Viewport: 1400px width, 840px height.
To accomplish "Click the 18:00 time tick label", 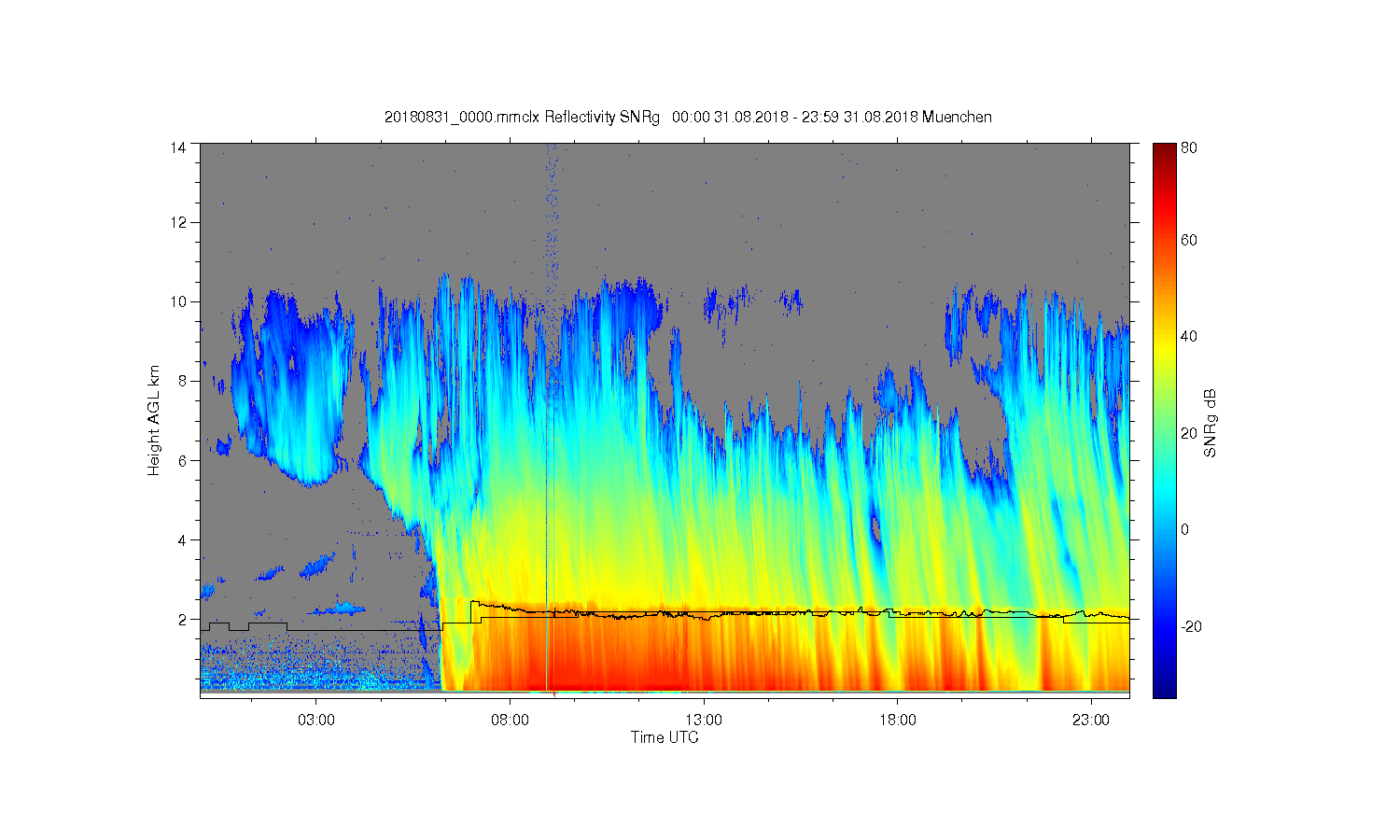I will click(x=897, y=721).
